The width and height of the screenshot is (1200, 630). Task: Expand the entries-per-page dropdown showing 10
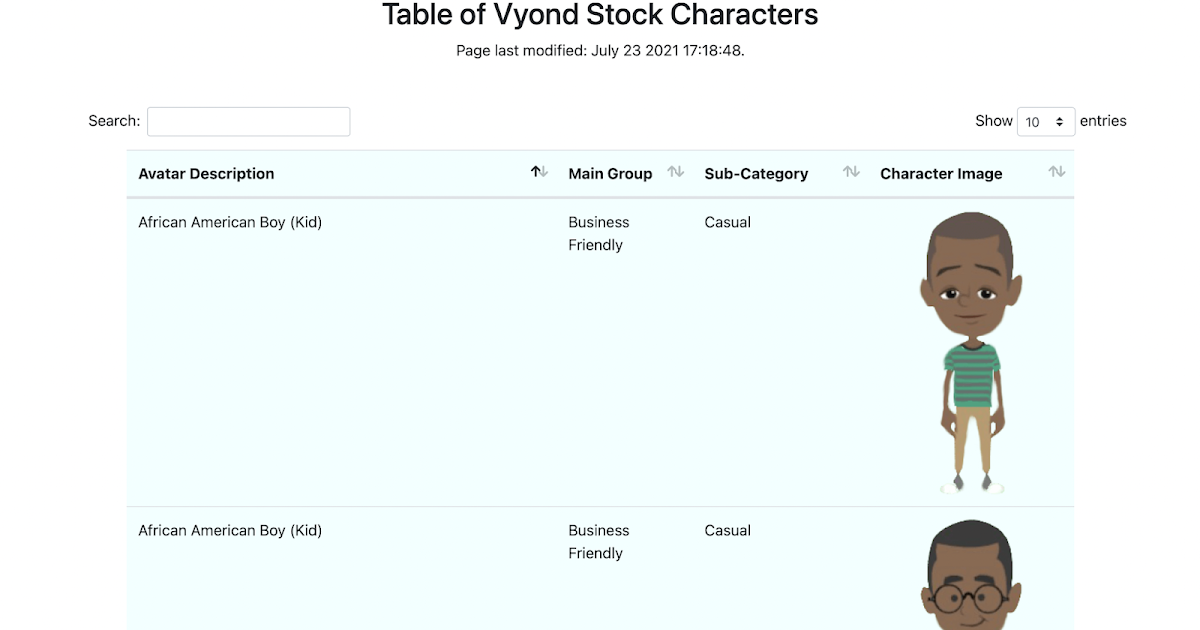[1046, 121]
